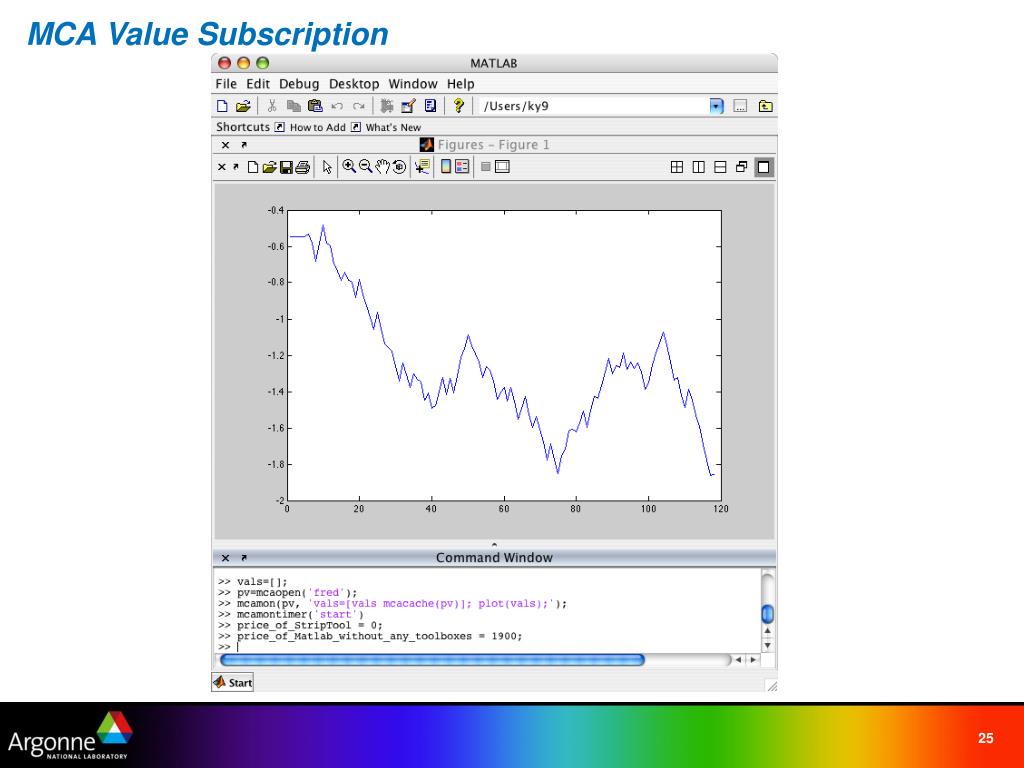Click the yellow question mark Help icon
The image size is (1024, 768).
pos(458,106)
